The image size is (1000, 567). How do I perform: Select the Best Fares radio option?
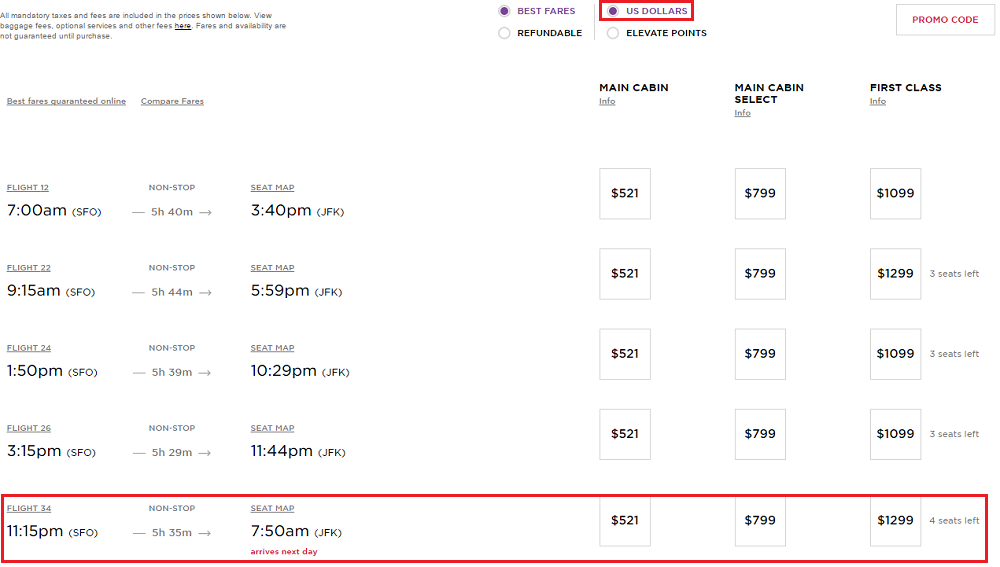pyautogui.click(x=505, y=11)
